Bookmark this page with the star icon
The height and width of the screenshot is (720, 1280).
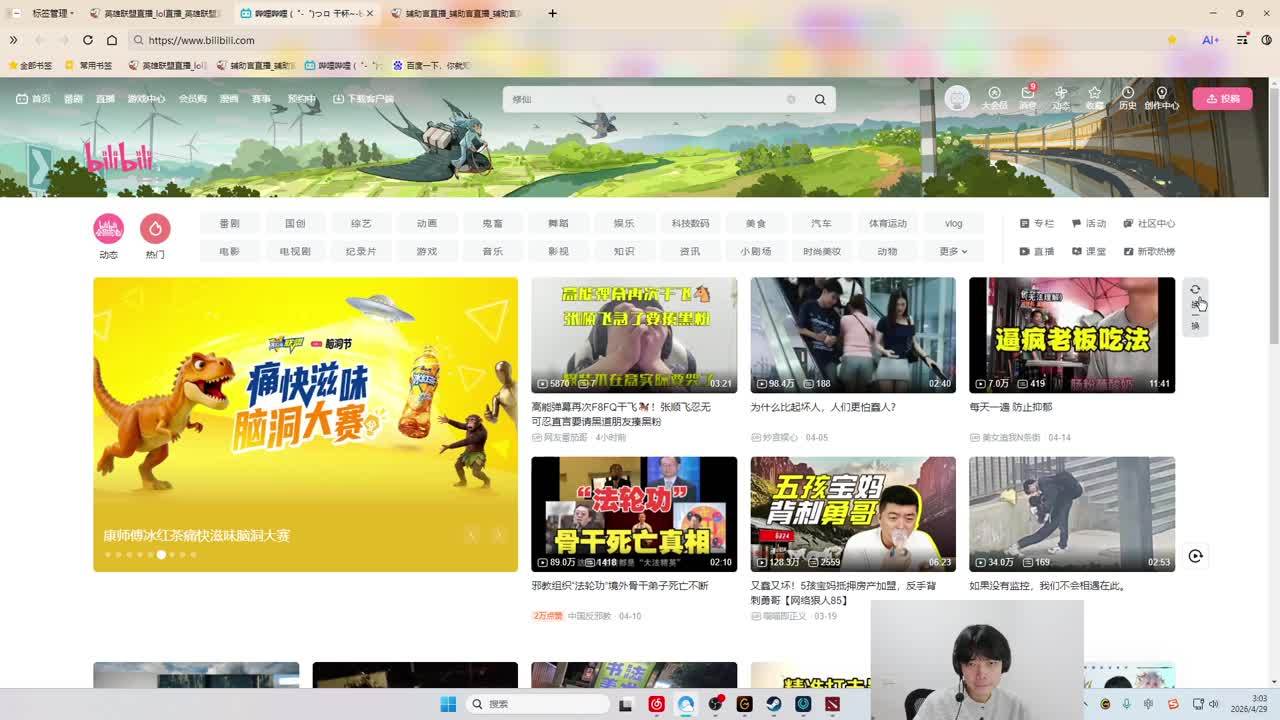point(1172,40)
